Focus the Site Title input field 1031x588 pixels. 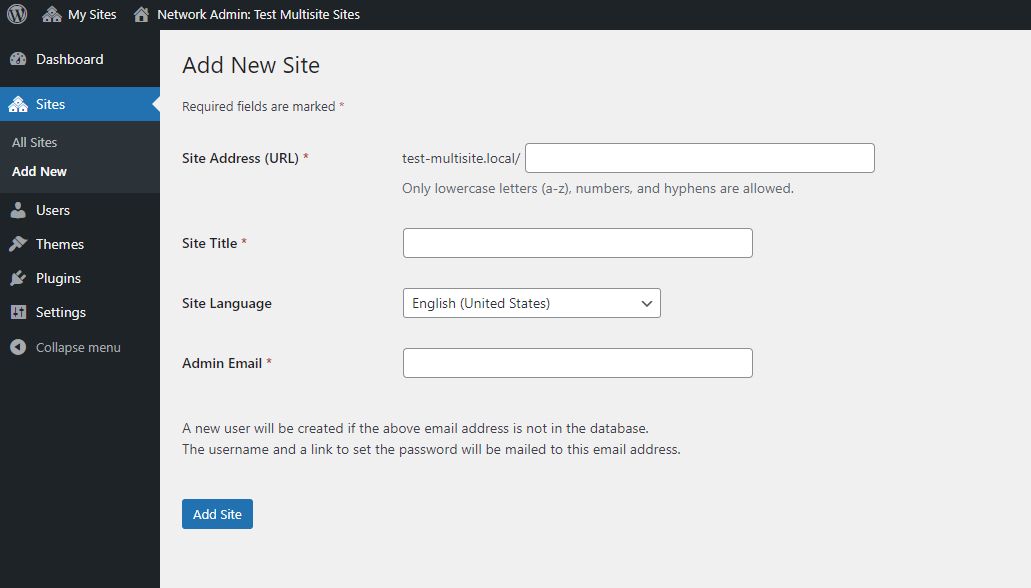(577, 243)
